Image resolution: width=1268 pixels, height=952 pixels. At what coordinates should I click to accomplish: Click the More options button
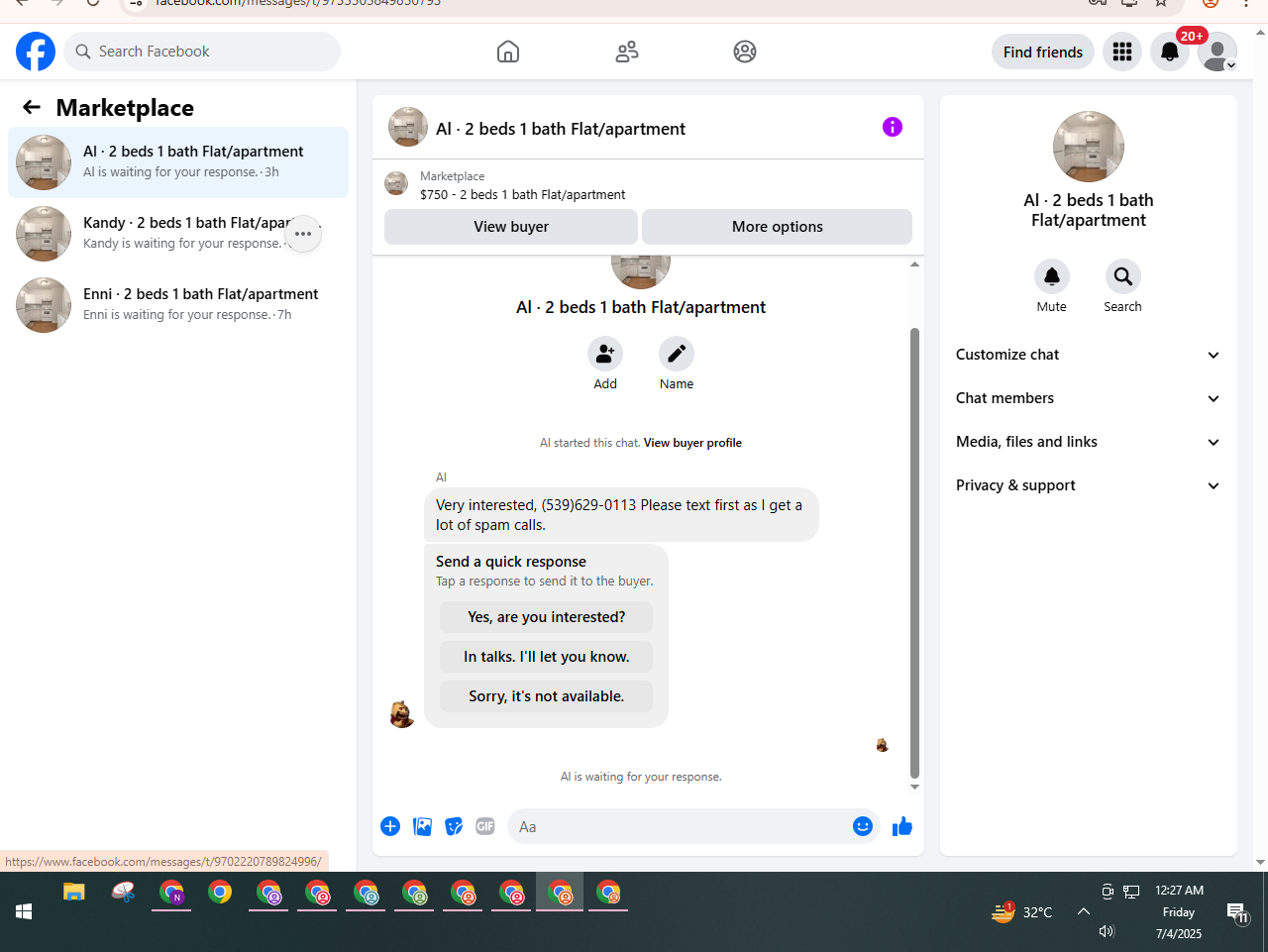point(777,227)
